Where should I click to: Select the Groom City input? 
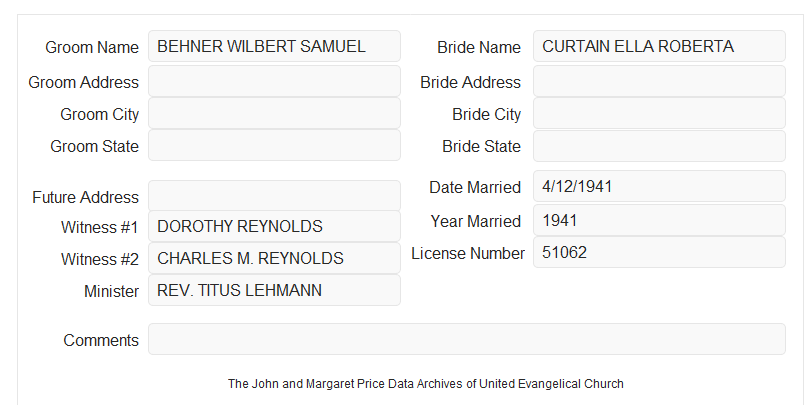click(274, 113)
